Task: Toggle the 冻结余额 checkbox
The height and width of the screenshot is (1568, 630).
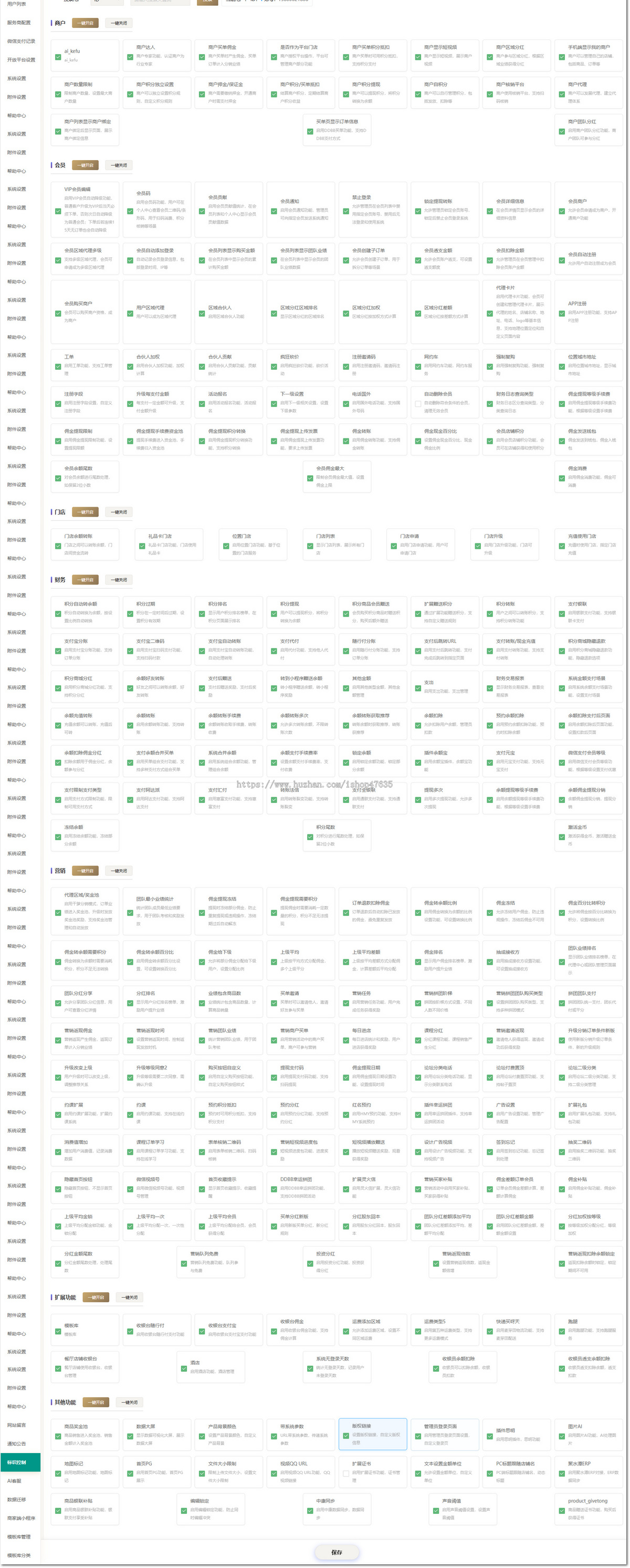Action: pyautogui.click(x=58, y=837)
